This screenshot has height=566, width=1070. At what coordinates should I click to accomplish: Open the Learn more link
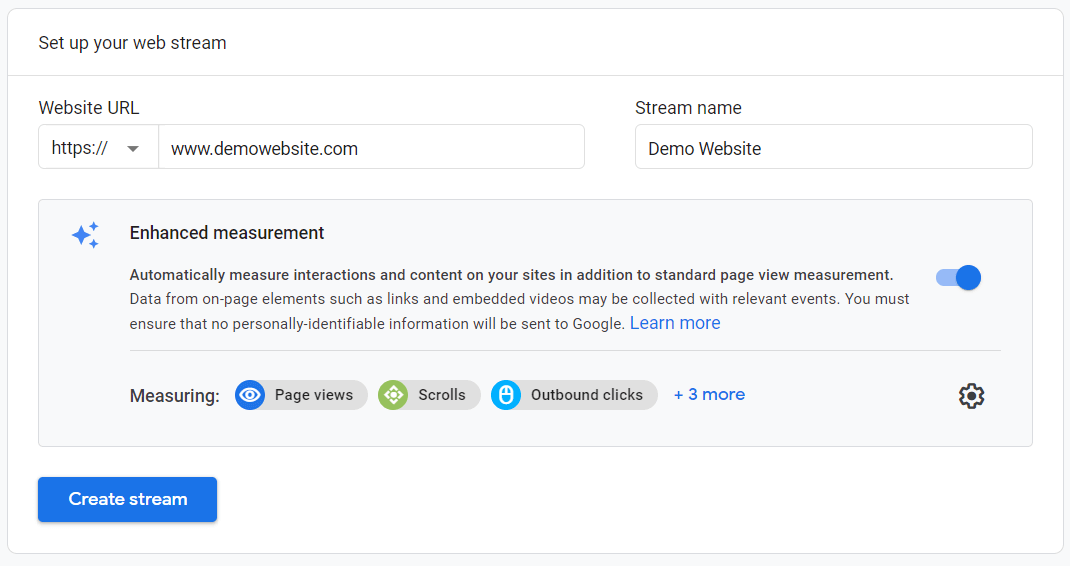675,323
